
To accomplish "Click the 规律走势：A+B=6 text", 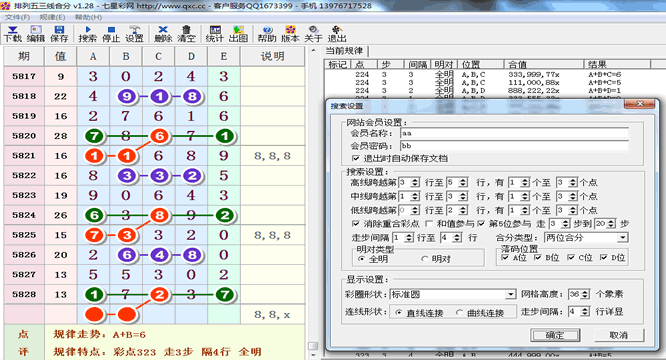I will (x=99, y=335).
